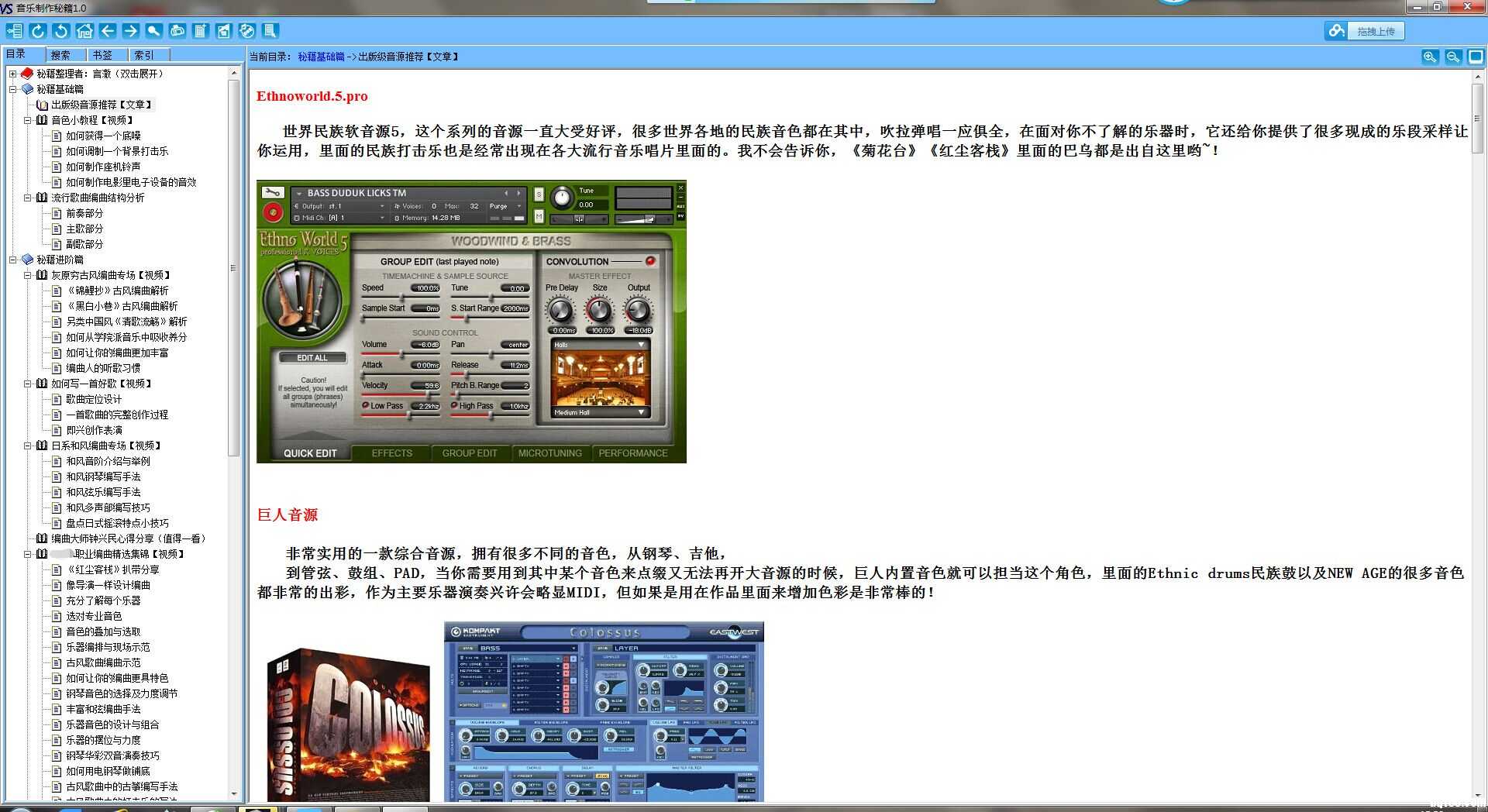Open 如何从学院派音乐中吸收养分 entry
Image resolution: width=1488 pixels, height=812 pixels.
click(126, 337)
